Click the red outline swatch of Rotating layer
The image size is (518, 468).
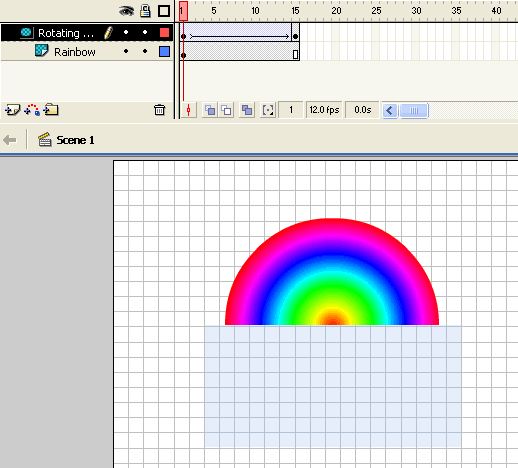164,32
